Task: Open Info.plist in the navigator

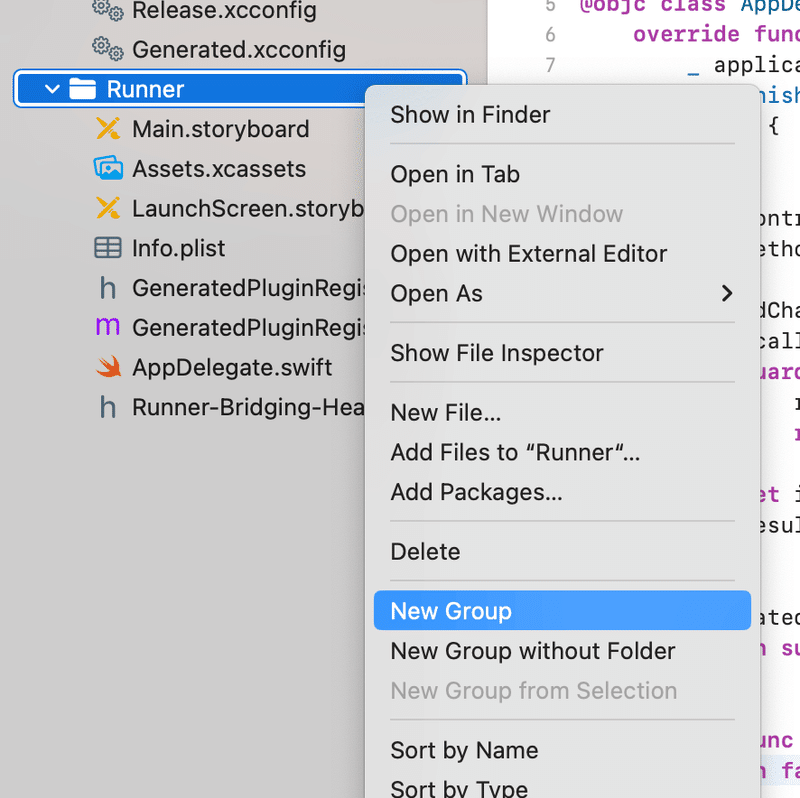Action: pyautogui.click(x=179, y=248)
